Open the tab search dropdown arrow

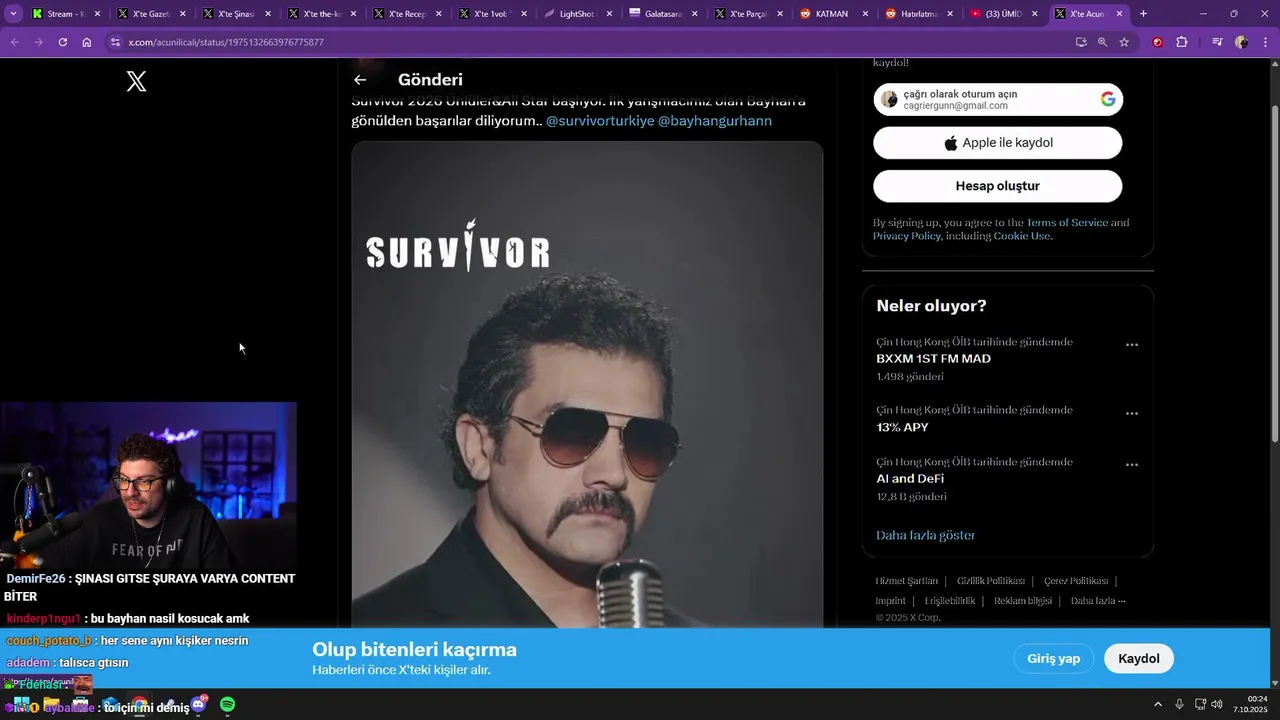[x=14, y=14]
